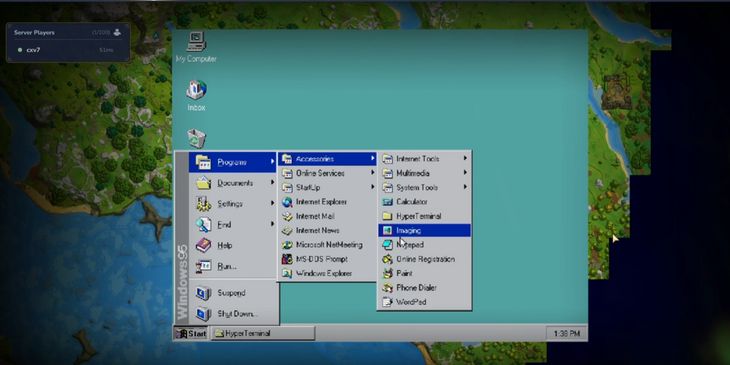This screenshot has height=365, width=730.
Task: Click the Phone Dialer icon
Action: tap(387, 288)
